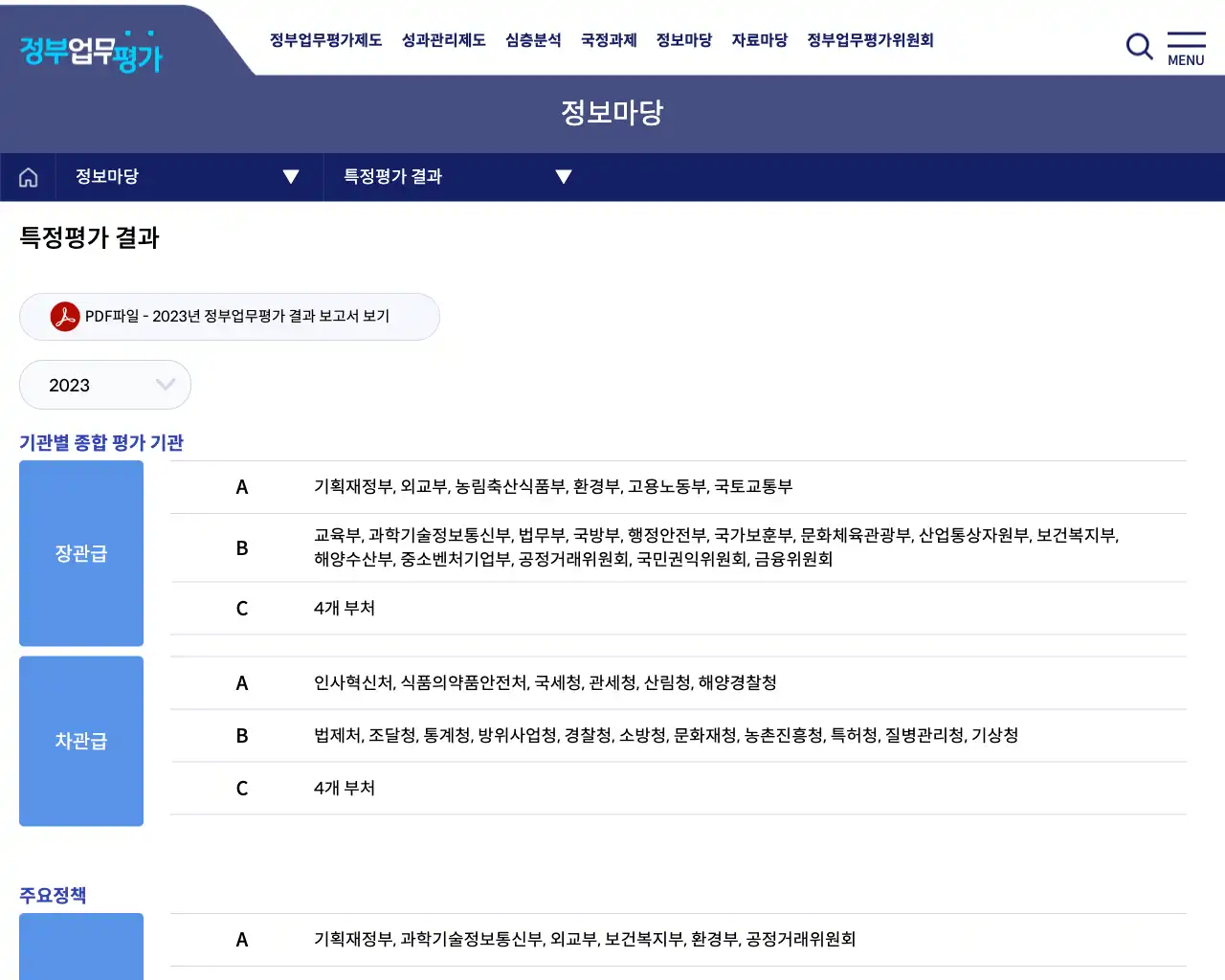The height and width of the screenshot is (980, 1225).
Task: Open the hamburger MENU icon
Action: (x=1186, y=49)
